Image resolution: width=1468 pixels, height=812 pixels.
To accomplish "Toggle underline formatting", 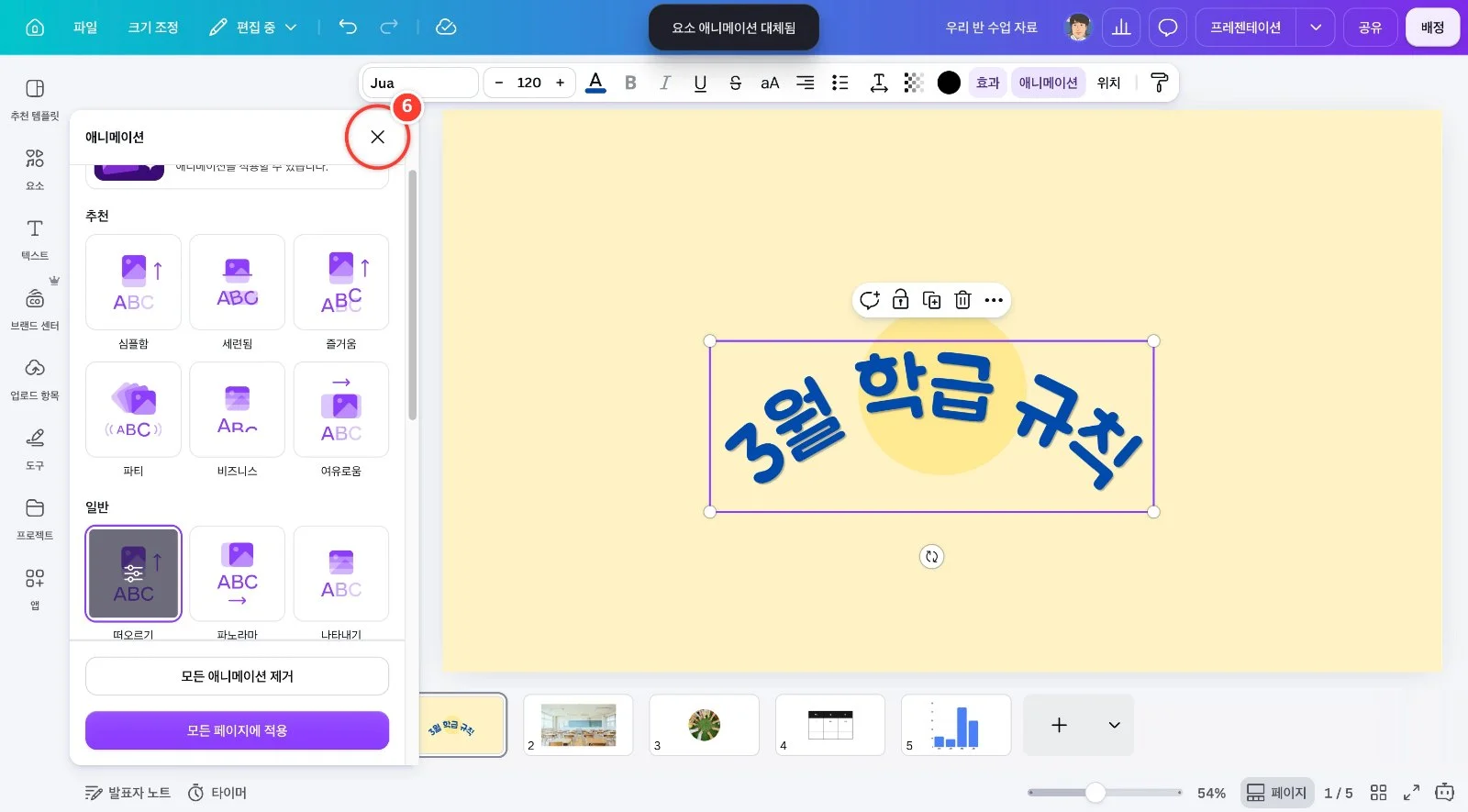I will pos(700,83).
